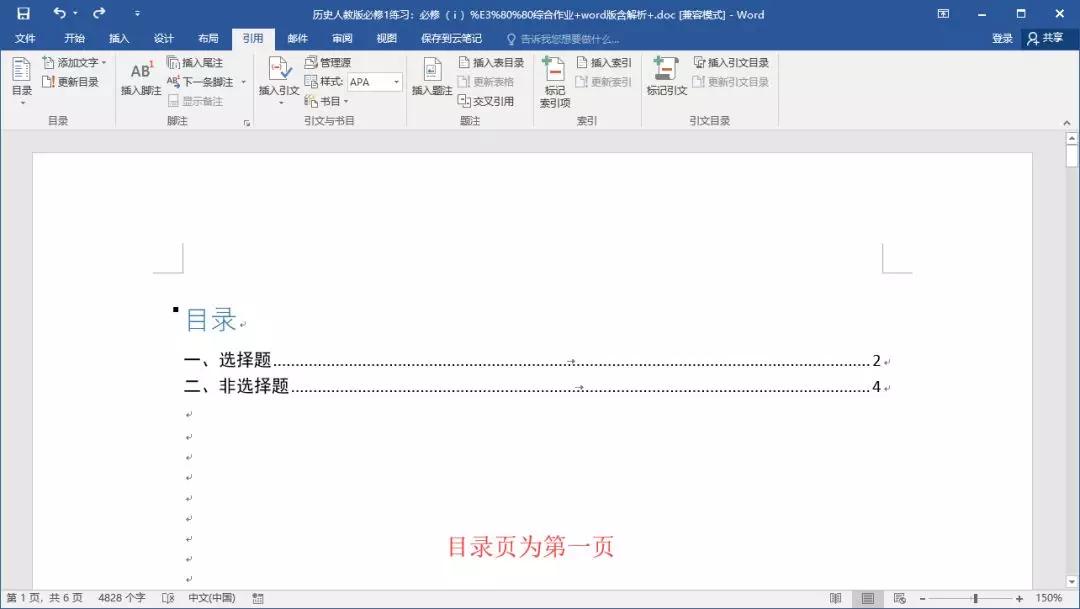Screen dimensions: 1080x609
Task: 切换到视图选项卡
Action: (388, 38)
